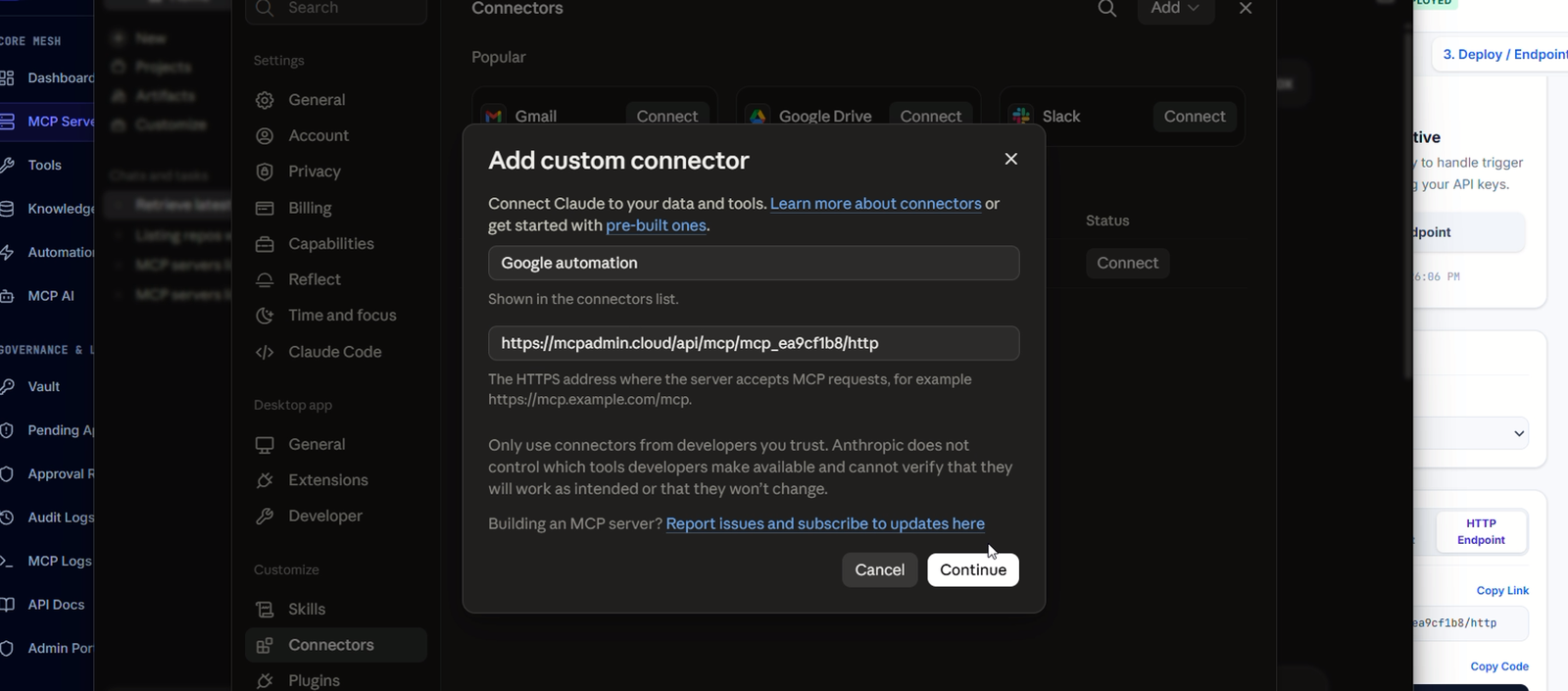Viewport: 1568px width, 691px height.
Task: Open Time and focus settings
Action: click(335, 315)
